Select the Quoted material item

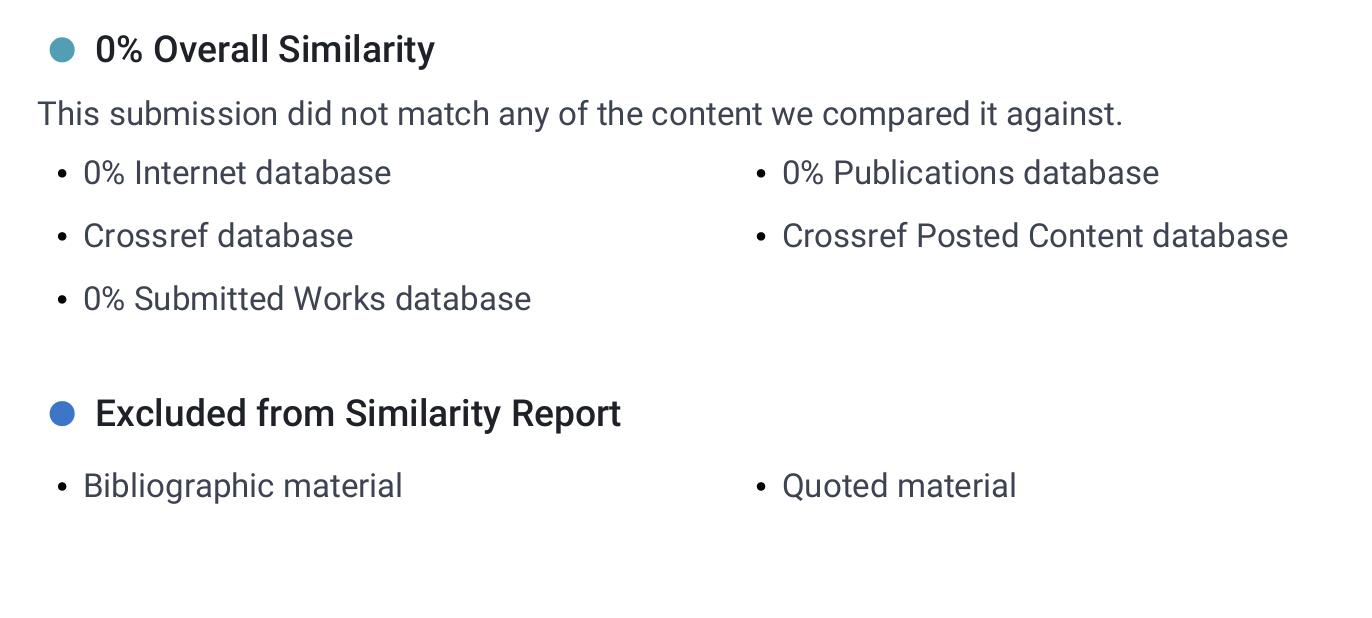pos(898,486)
